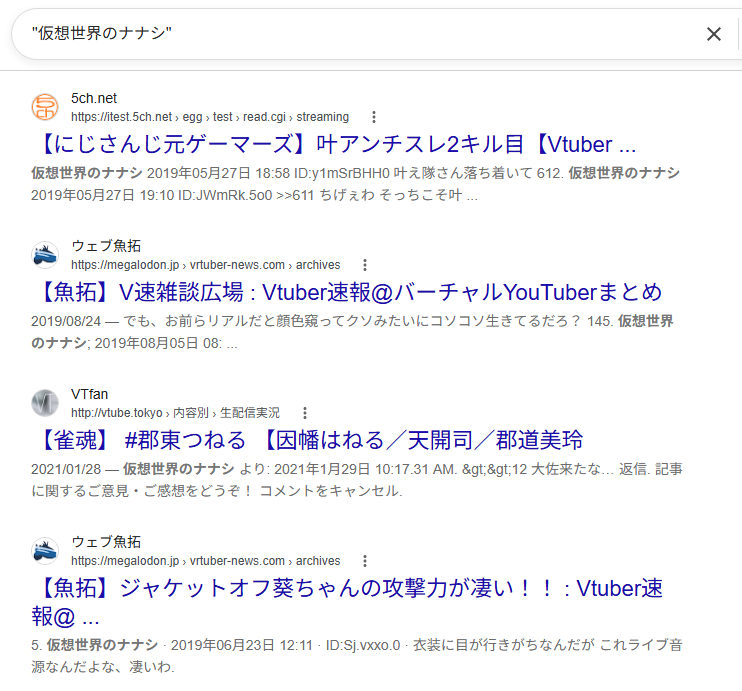
Task: Click the VTfan site name
Action: [89, 394]
